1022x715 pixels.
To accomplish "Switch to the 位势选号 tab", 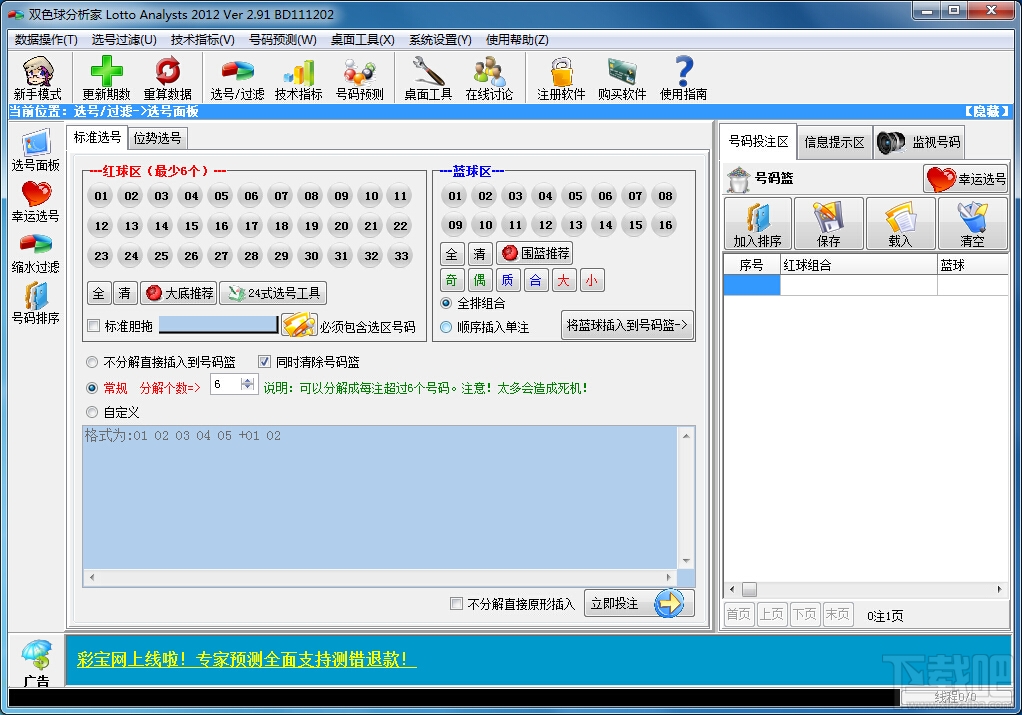I will coord(158,138).
